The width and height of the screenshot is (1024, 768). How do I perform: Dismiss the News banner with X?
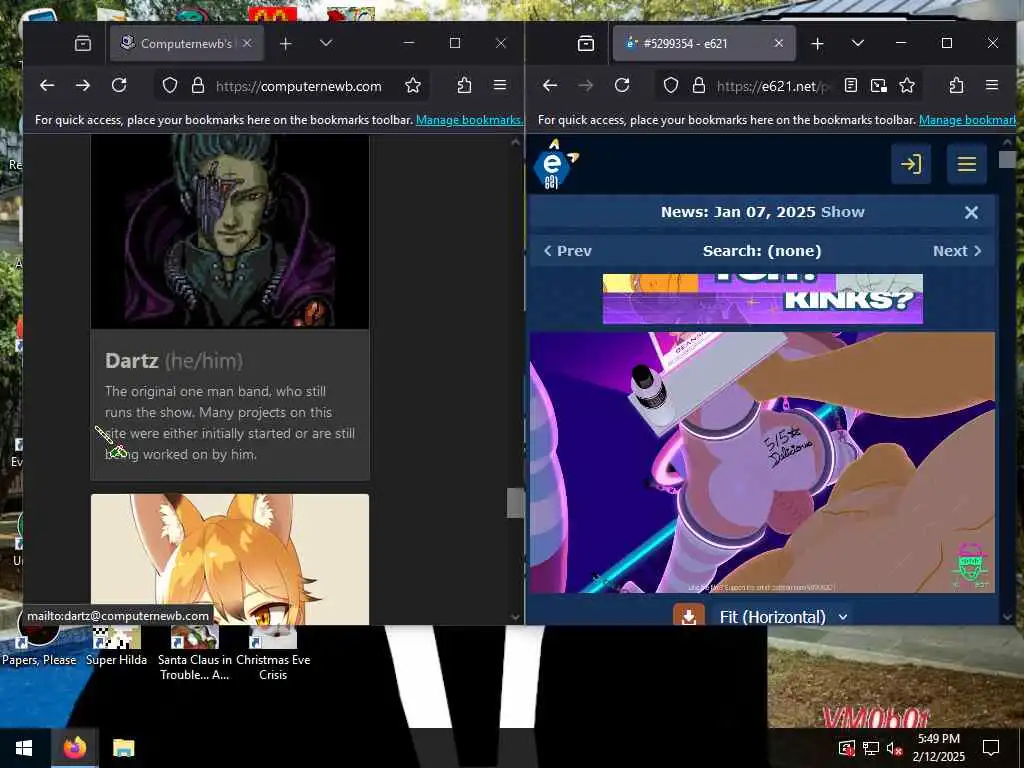[971, 212]
